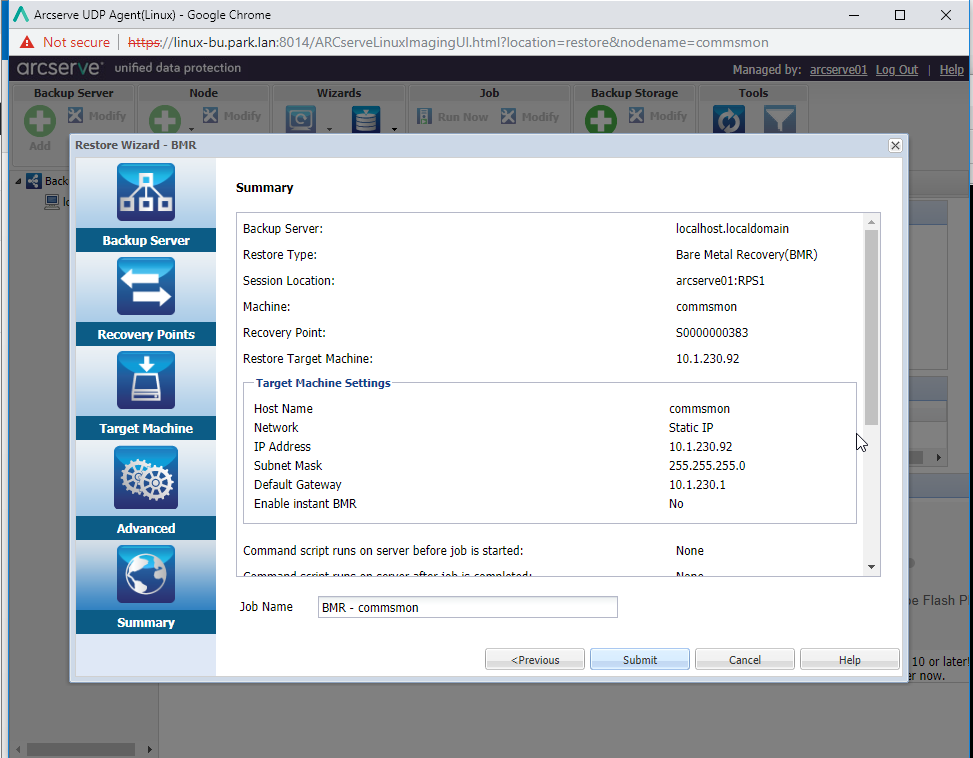Open the Add Node dropdown arrow
The height and width of the screenshot is (758, 973).
click(191, 129)
